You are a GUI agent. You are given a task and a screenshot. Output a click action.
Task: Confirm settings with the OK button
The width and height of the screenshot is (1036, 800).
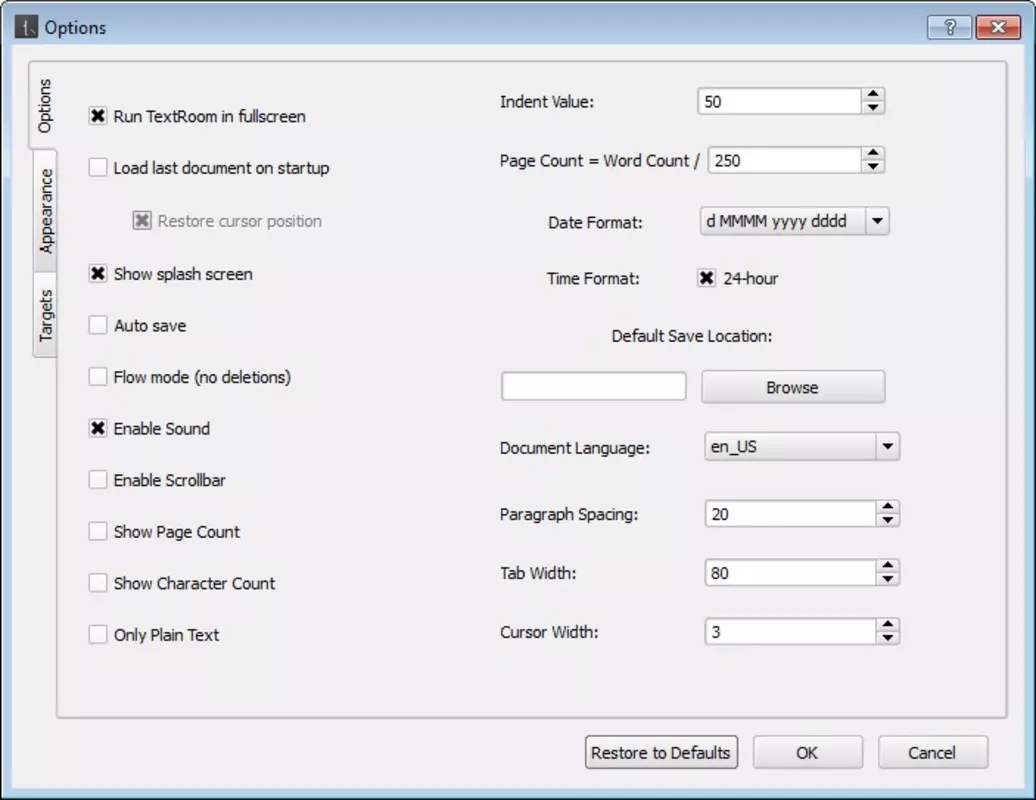(x=807, y=752)
